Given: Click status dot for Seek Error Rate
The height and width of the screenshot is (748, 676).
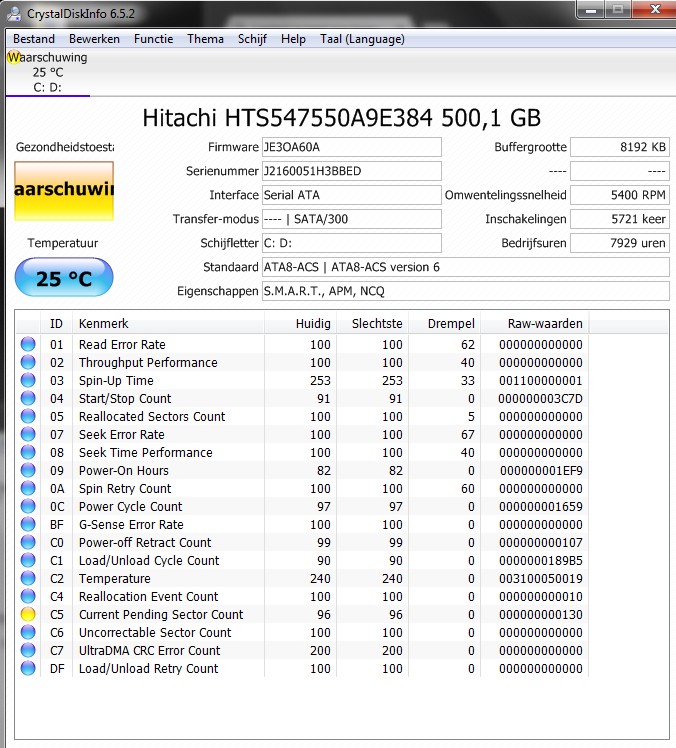Looking at the screenshot, I should 28,435.
